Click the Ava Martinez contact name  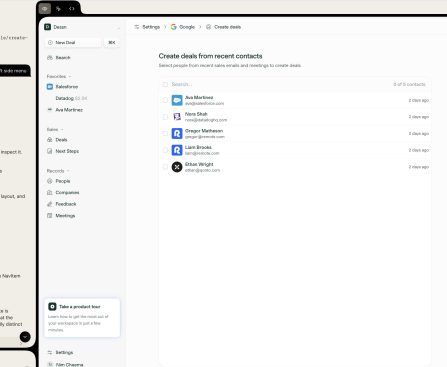(199, 97)
